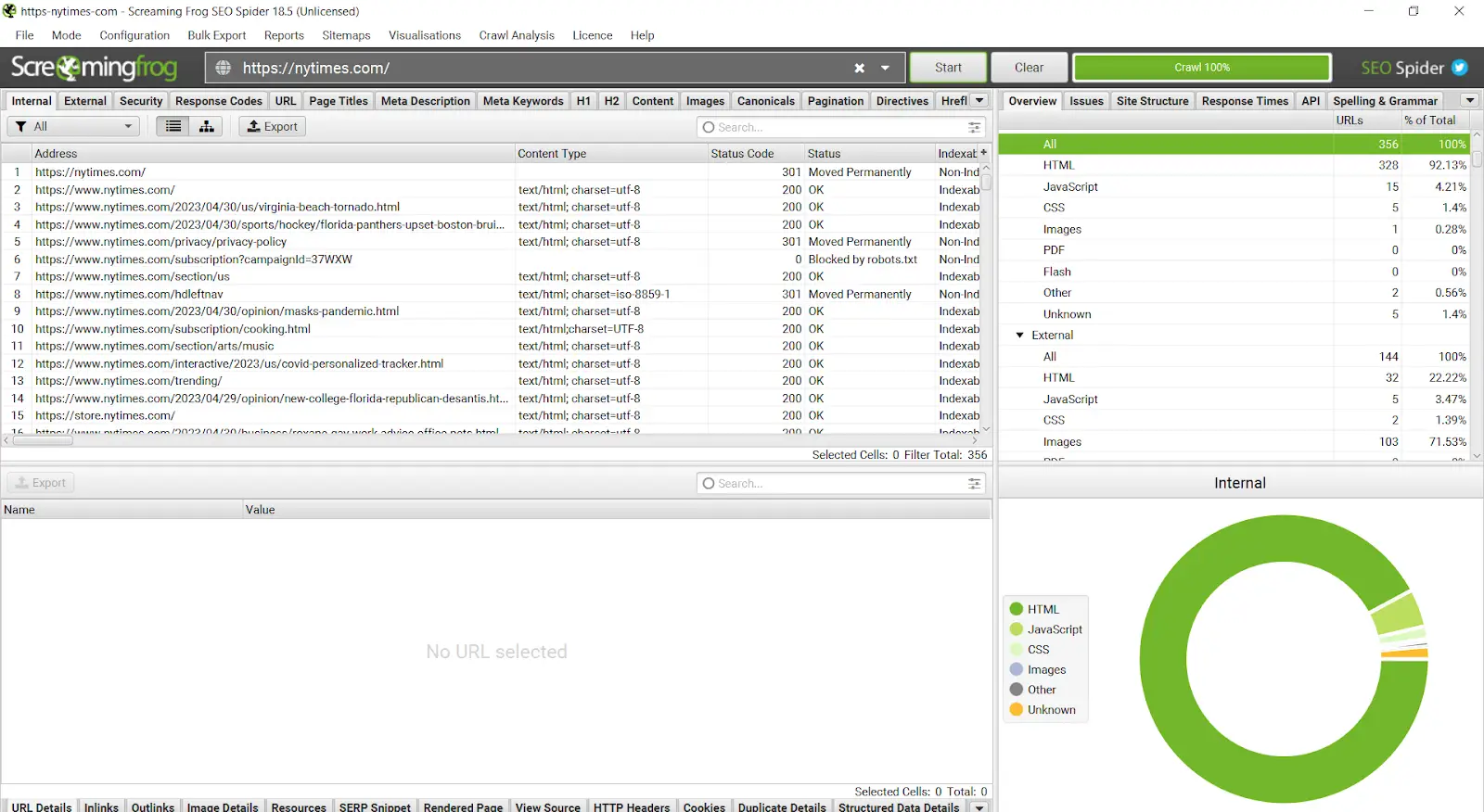Select the JavaScript row in Overview
The image size is (1484, 812).
tap(1235, 186)
